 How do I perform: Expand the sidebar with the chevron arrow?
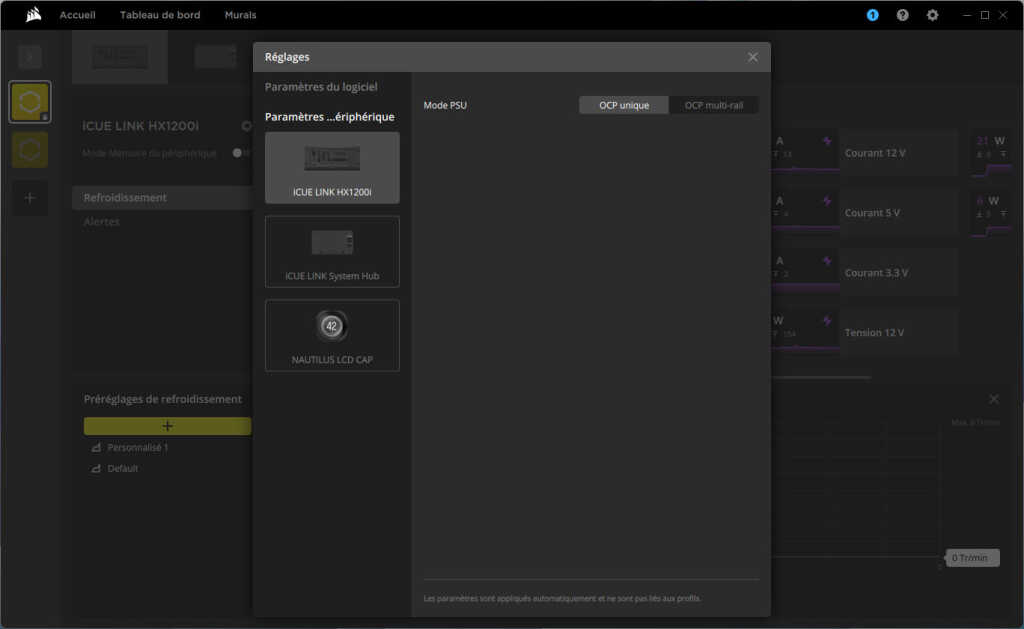29,57
